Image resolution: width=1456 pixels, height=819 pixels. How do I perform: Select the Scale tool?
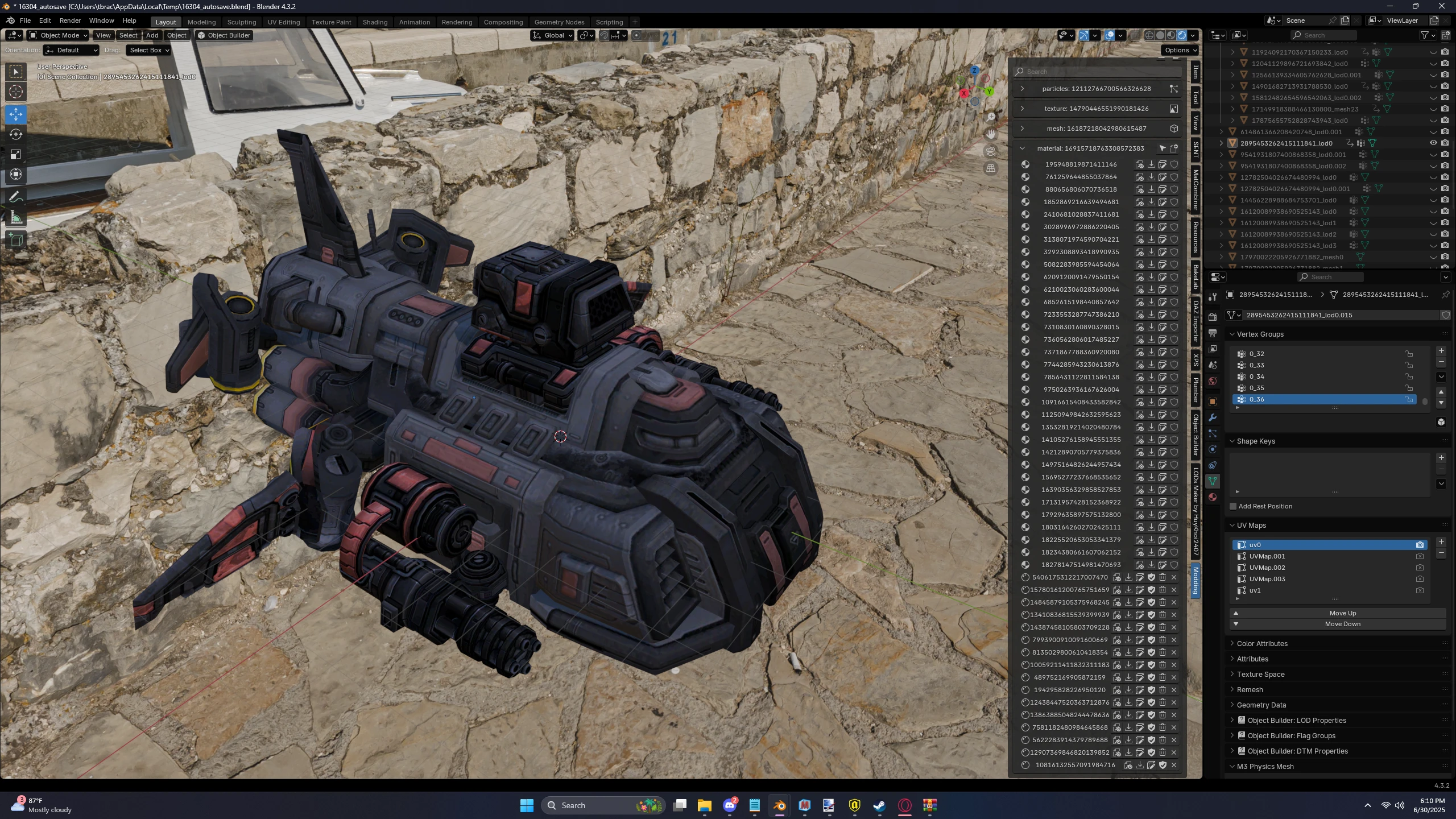(16, 154)
